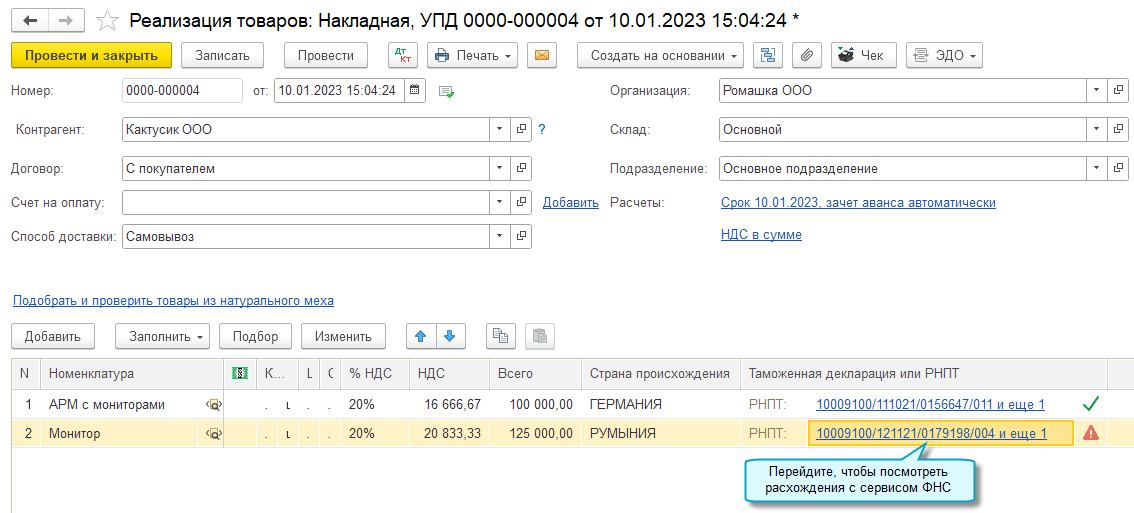Open calendar picker next to document date
Viewport: 1134px width, 513px height.
click(414, 90)
